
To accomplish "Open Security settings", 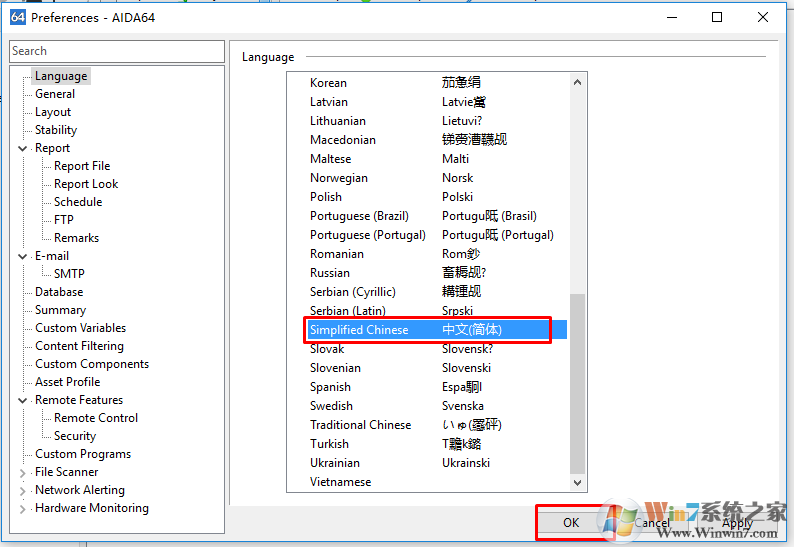I will (x=75, y=436).
